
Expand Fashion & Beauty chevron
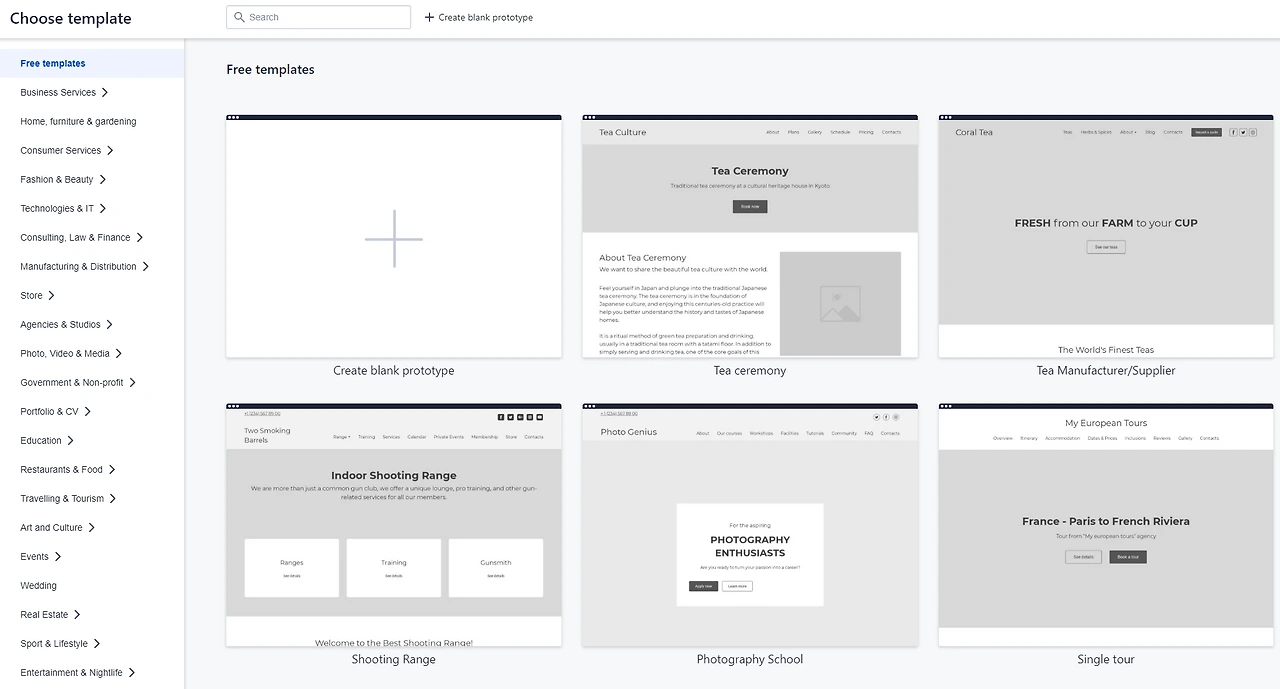point(103,179)
